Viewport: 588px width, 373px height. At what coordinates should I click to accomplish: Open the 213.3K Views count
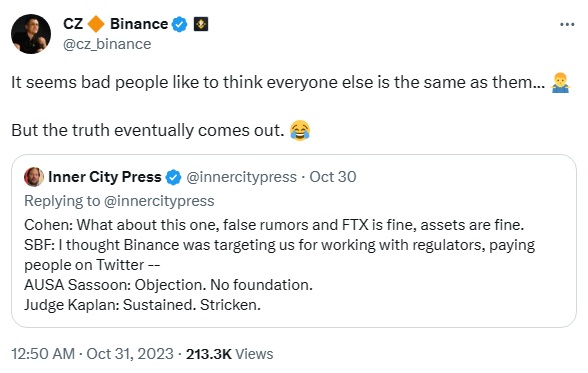point(230,354)
